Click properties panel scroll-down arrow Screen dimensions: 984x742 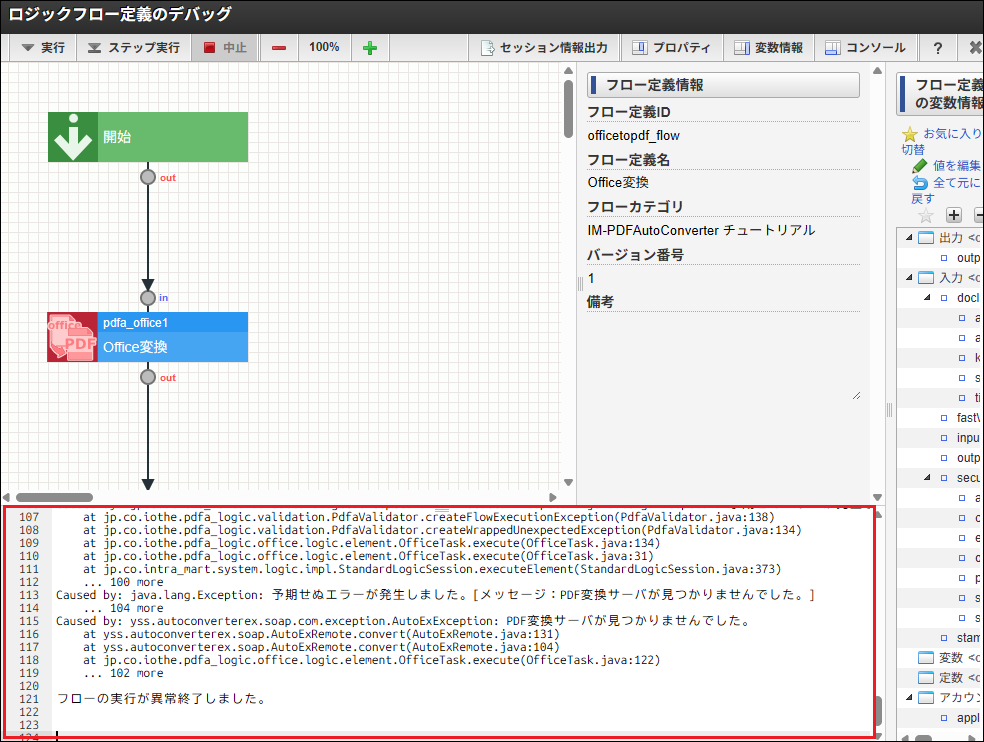click(x=877, y=497)
